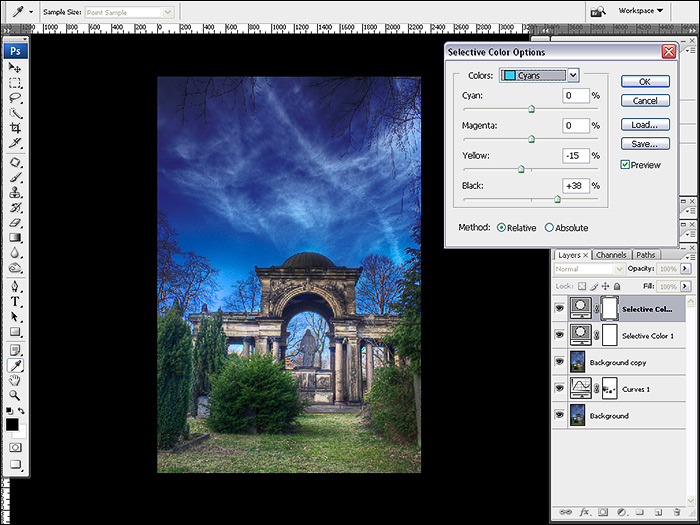The height and width of the screenshot is (525, 700).
Task: Click the OK button
Action: pyautogui.click(x=645, y=81)
